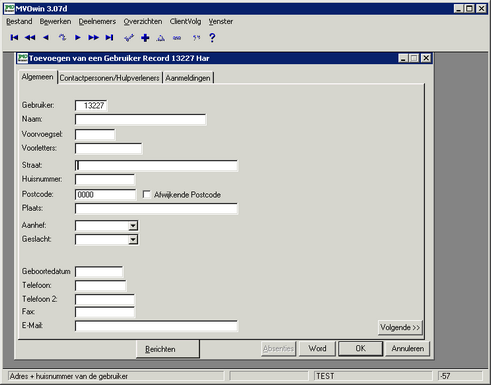The image size is (491, 385).
Task: Toggle Afwijkende Postcode checkbox
Action: click(x=146, y=194)
